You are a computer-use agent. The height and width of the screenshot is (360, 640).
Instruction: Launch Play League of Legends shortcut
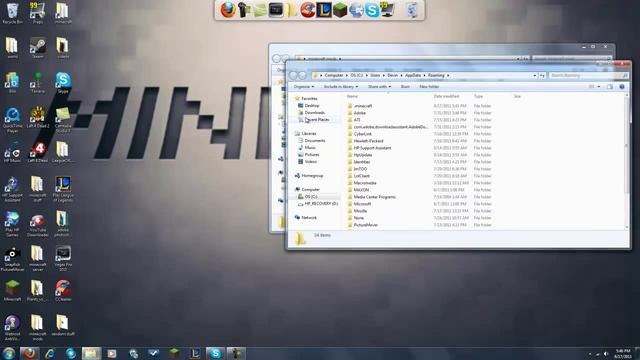pos(63,189)
